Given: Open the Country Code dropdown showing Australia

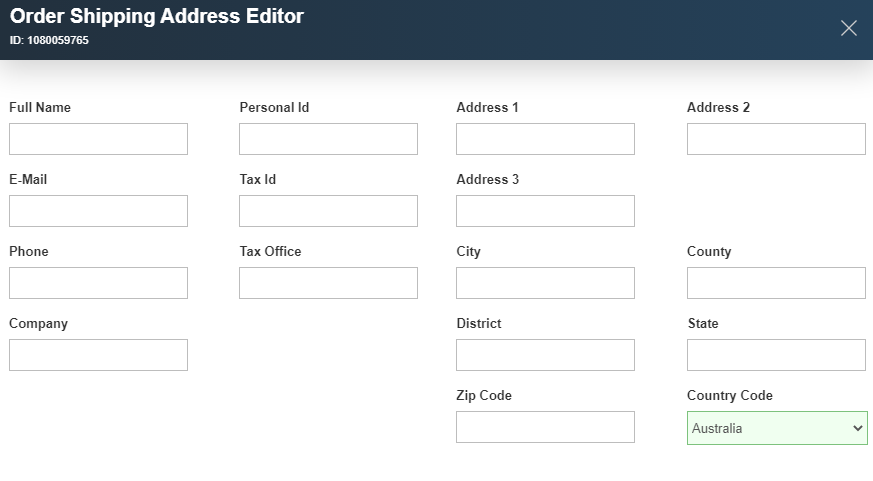Looking at the screenshot, I should (777, 428).
